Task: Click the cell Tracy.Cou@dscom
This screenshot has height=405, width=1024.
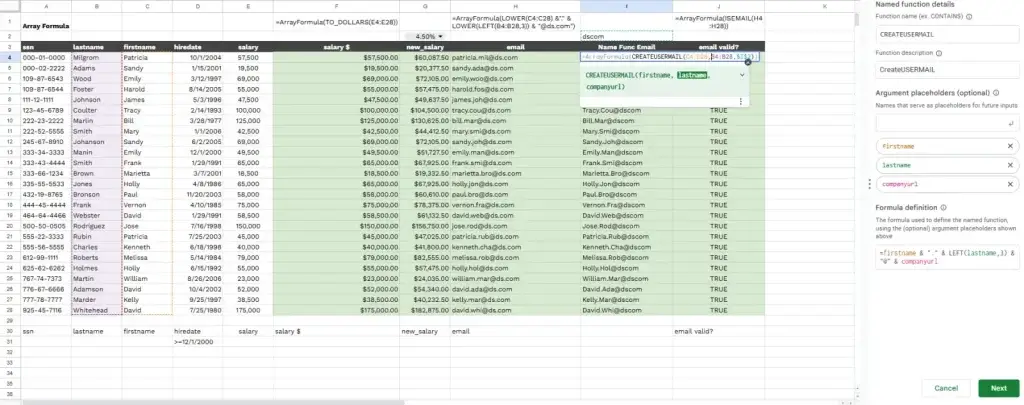Action: pyautogui.click(x=626, y=110)
